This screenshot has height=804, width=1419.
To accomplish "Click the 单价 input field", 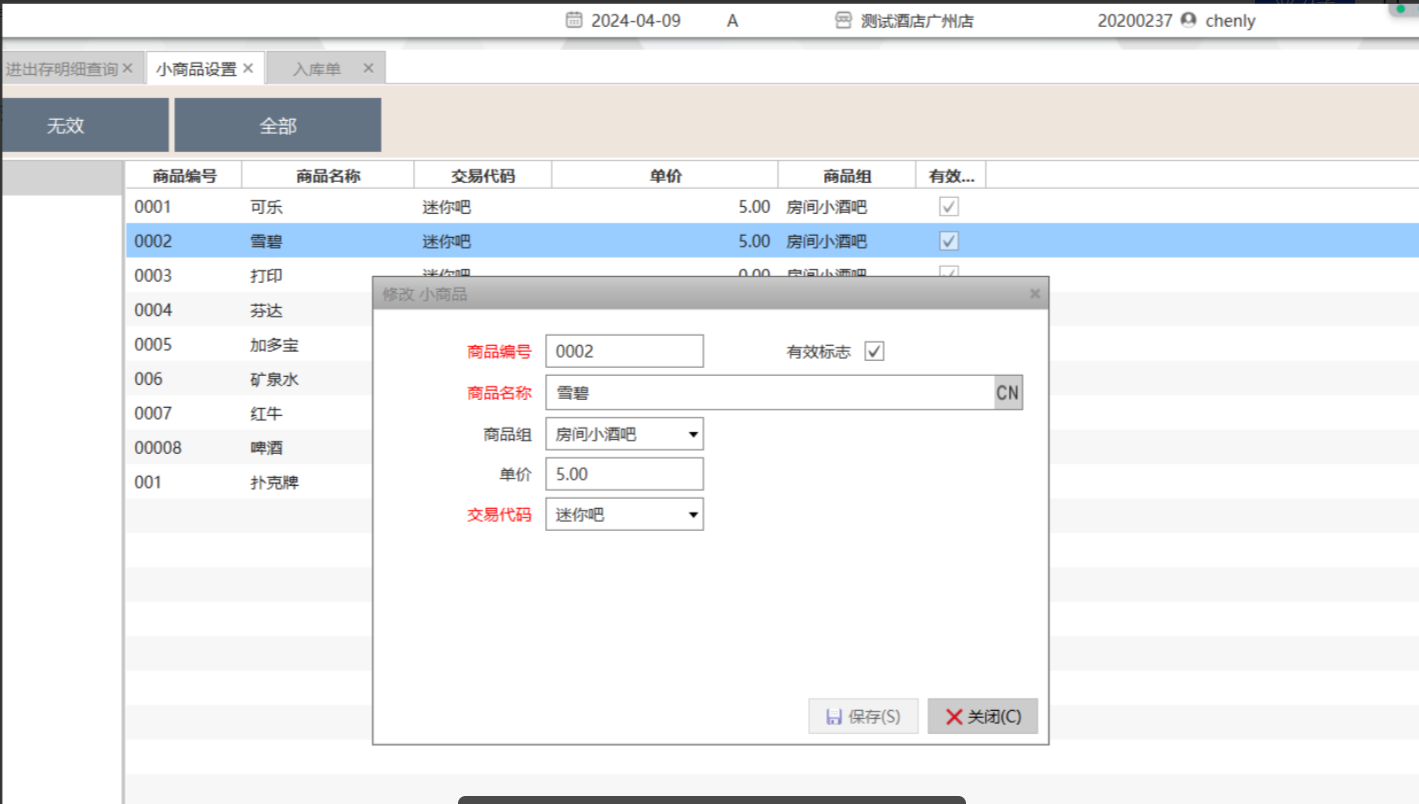I will (624, 474).
